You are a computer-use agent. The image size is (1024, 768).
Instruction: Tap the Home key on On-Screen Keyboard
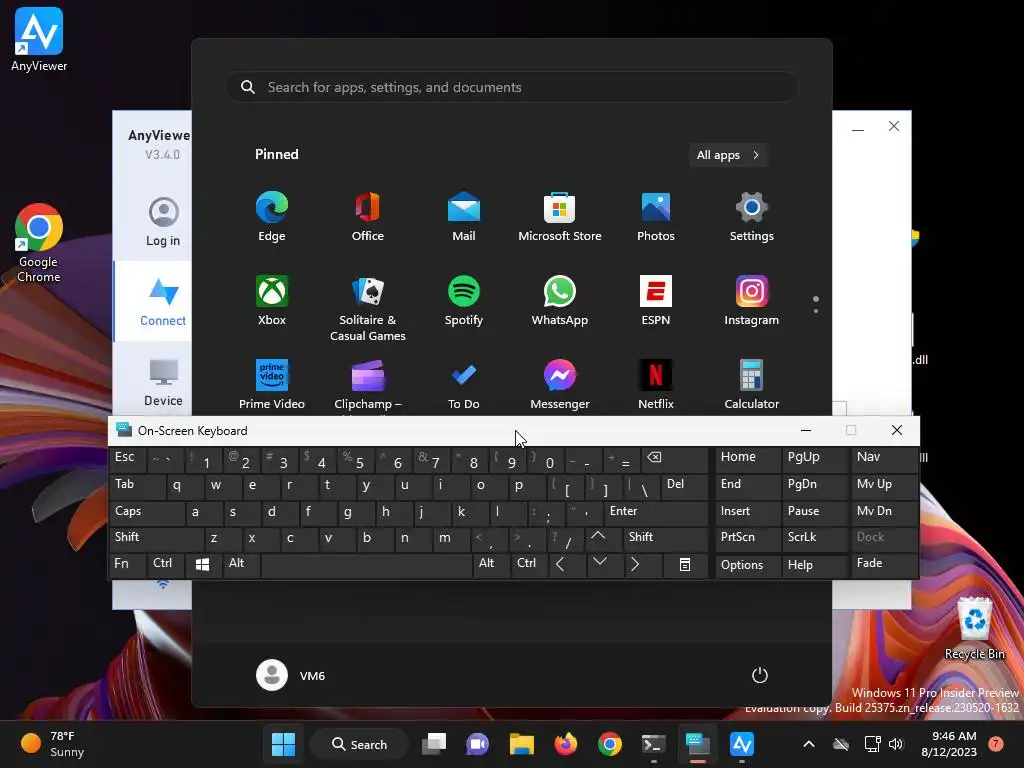748,459
